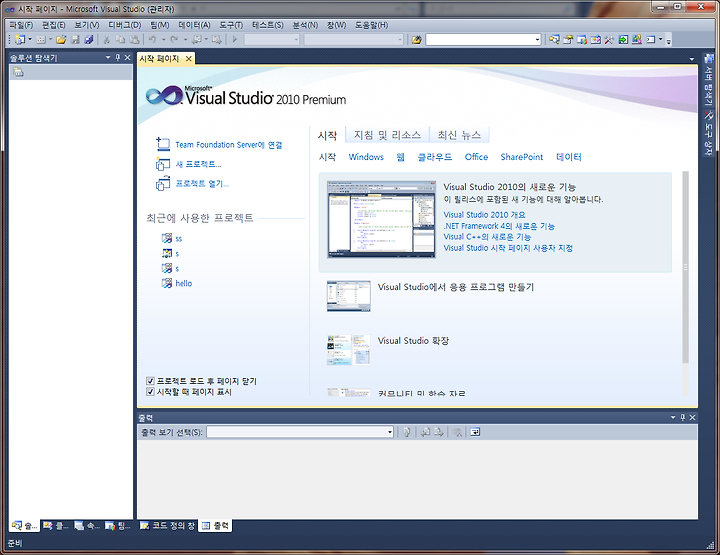Open Solution Explorer from the toolbar icon

point(554,40)
